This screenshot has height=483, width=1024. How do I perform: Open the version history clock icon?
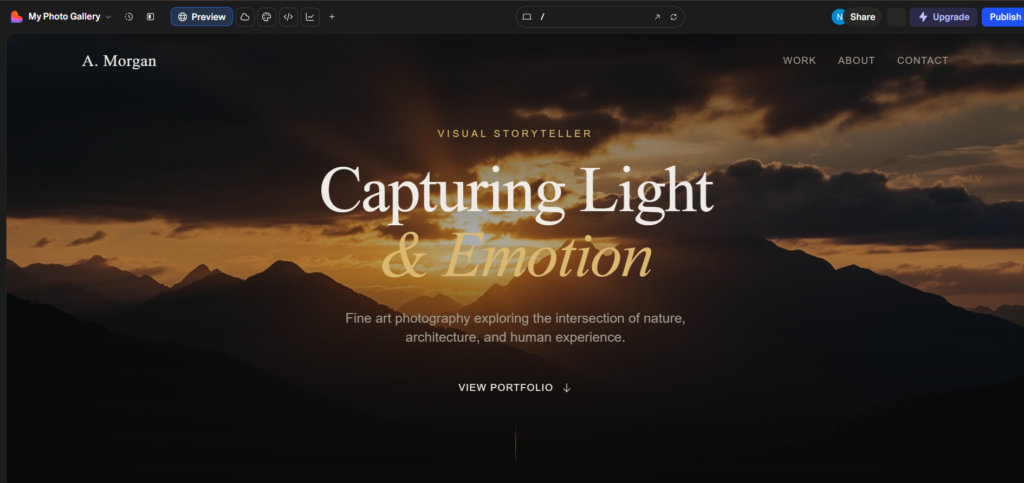click(x=129, y=17)
